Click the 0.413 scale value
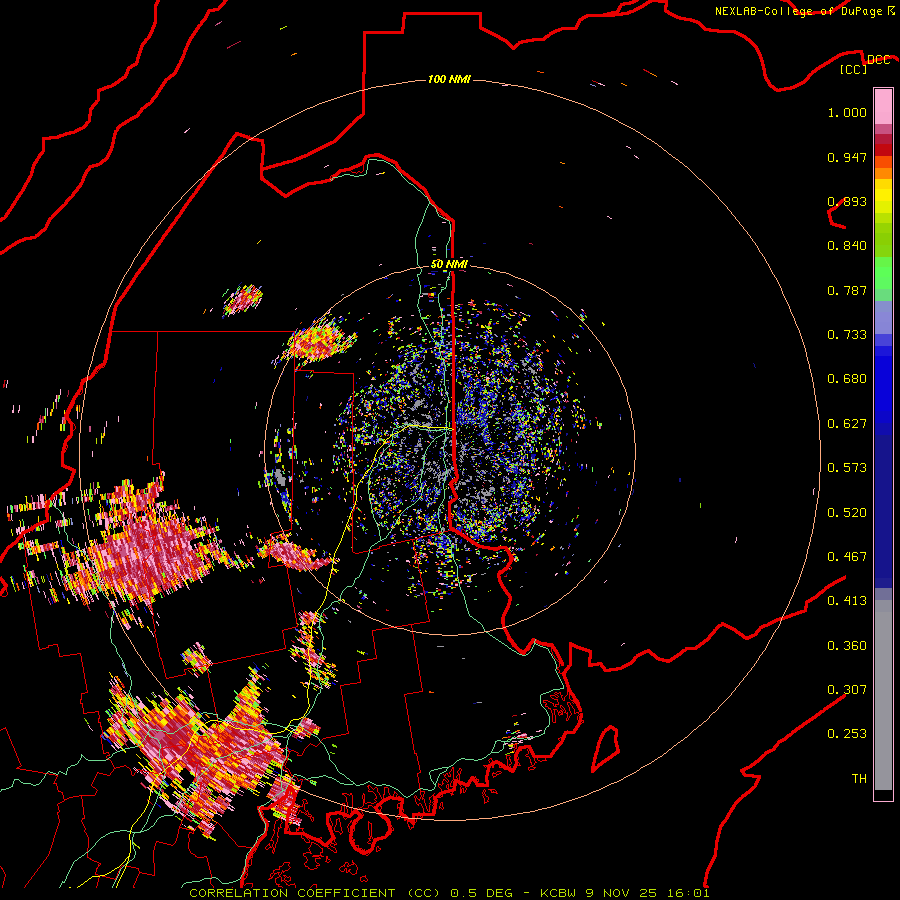 pos(847,601)
